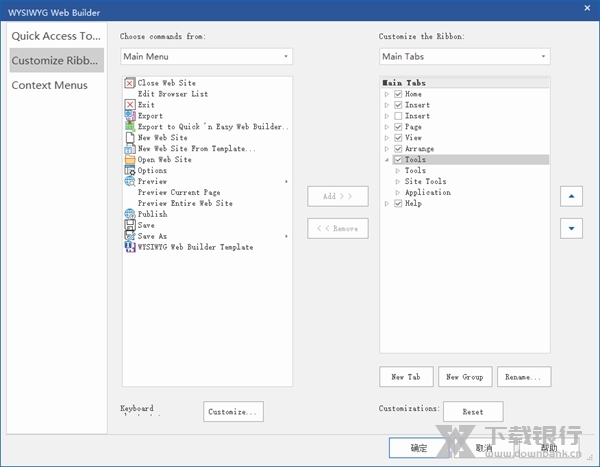Toggle the Page tab checkbox
Image resolution: width=600 pixels, height=467 pixels.
click(399, 127)
